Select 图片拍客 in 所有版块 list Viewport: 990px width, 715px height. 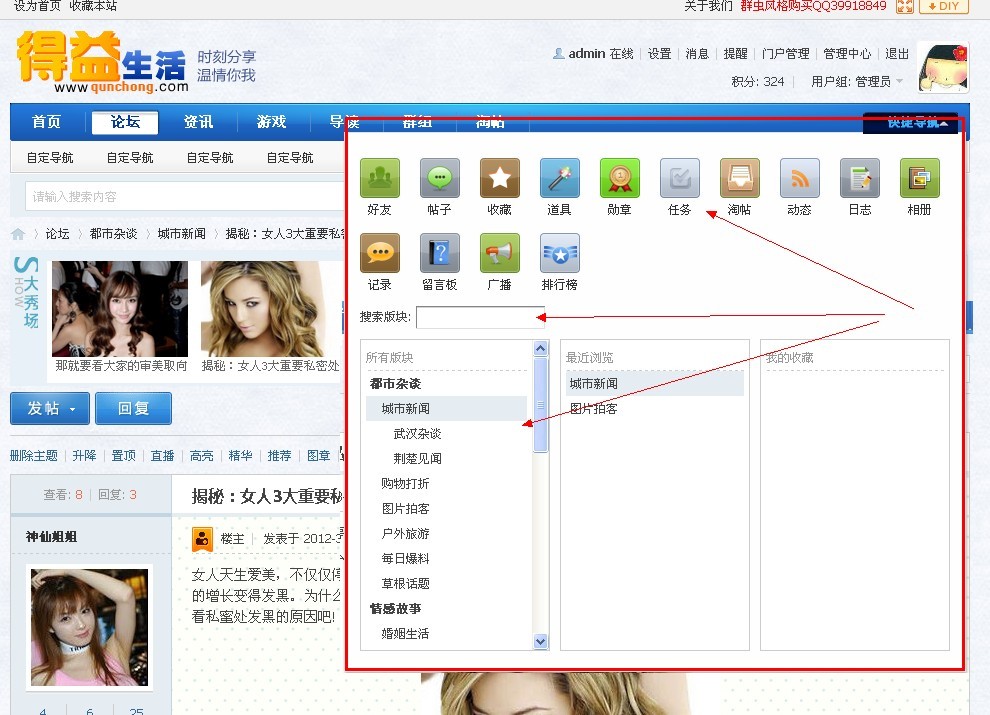[x=405, y=508]
